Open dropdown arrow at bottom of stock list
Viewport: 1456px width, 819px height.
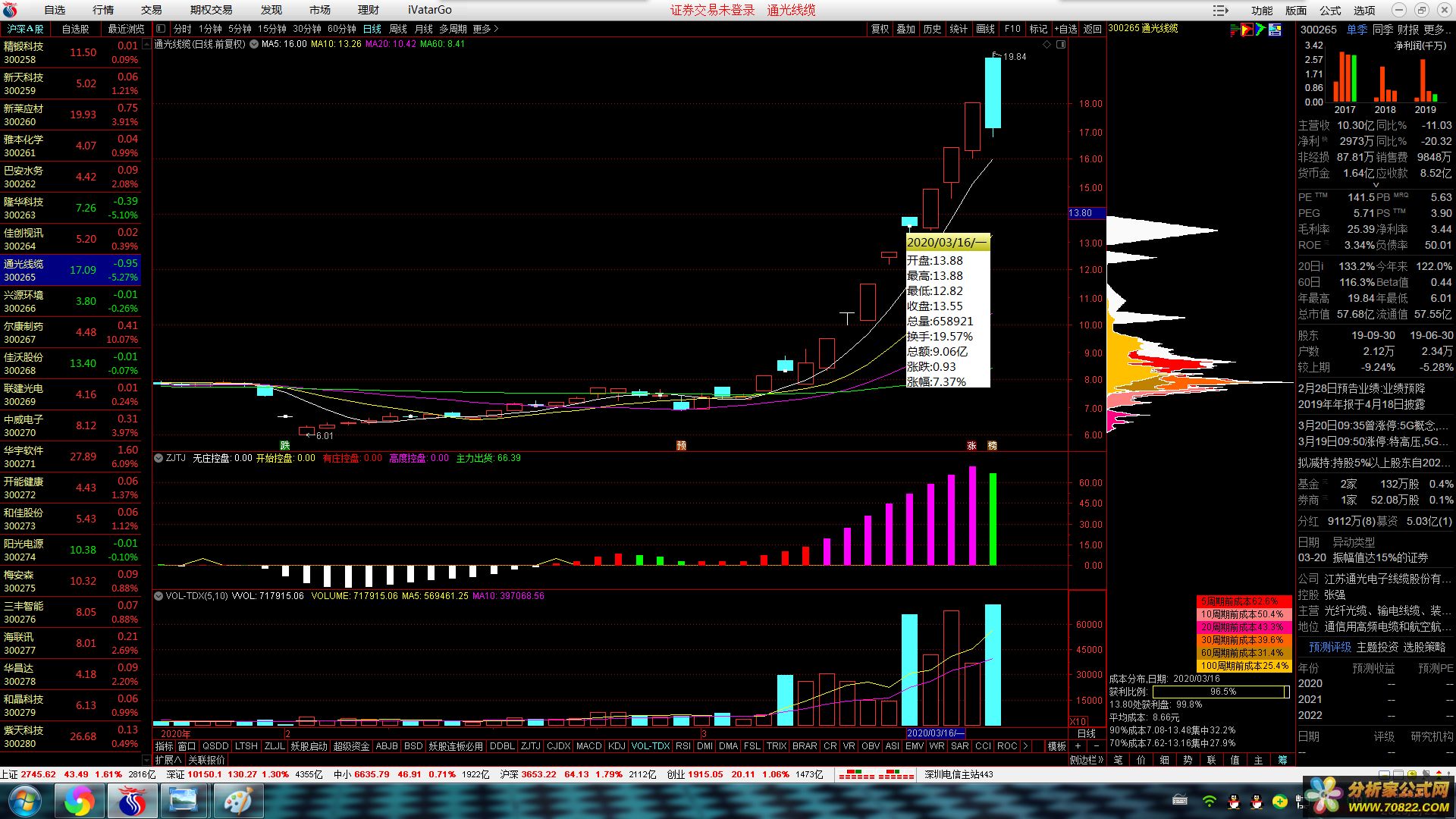(x=146, y=759)
